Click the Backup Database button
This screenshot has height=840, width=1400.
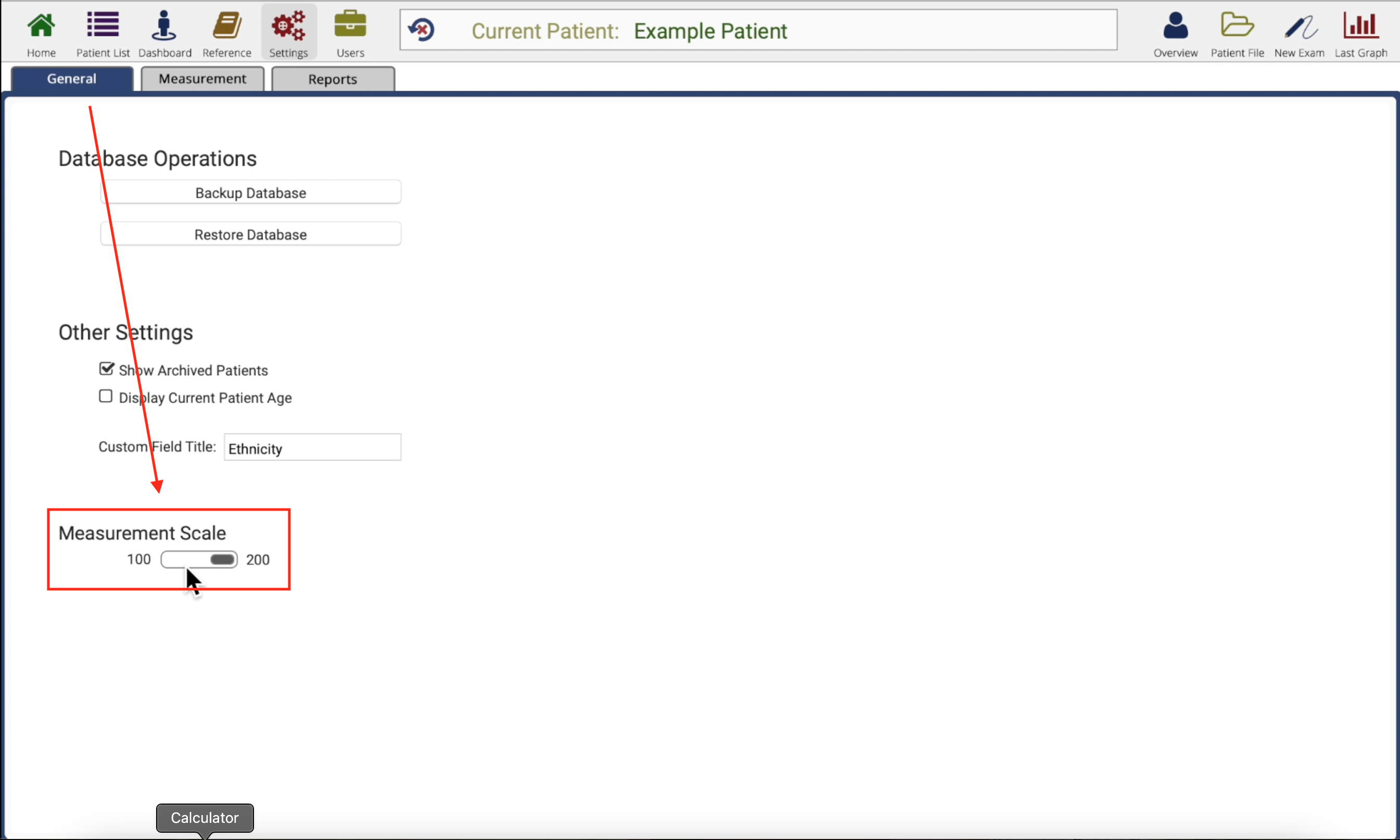tap(251, 193)
